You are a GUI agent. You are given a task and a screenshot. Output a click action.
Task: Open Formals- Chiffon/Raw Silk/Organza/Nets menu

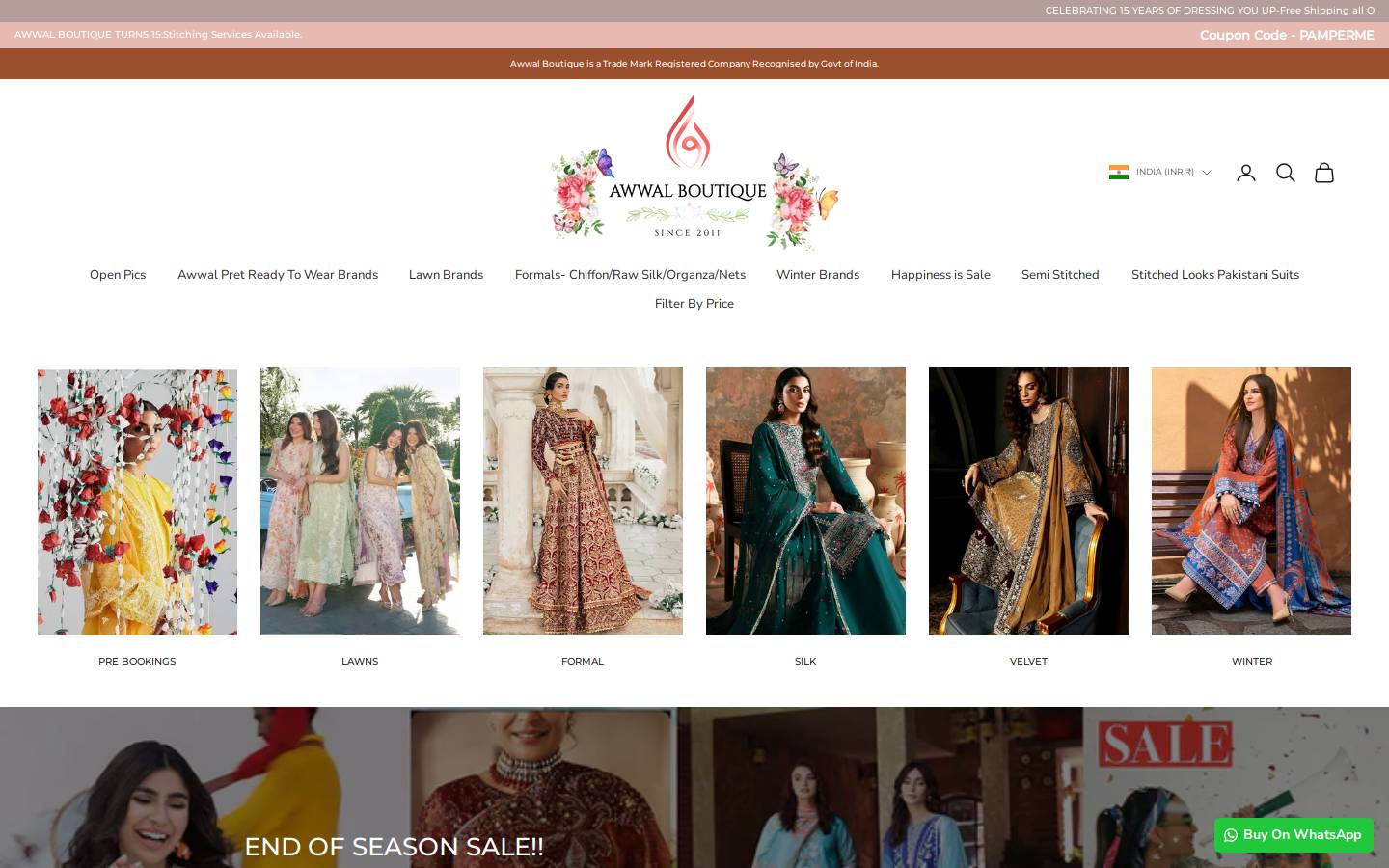(630, 275)
